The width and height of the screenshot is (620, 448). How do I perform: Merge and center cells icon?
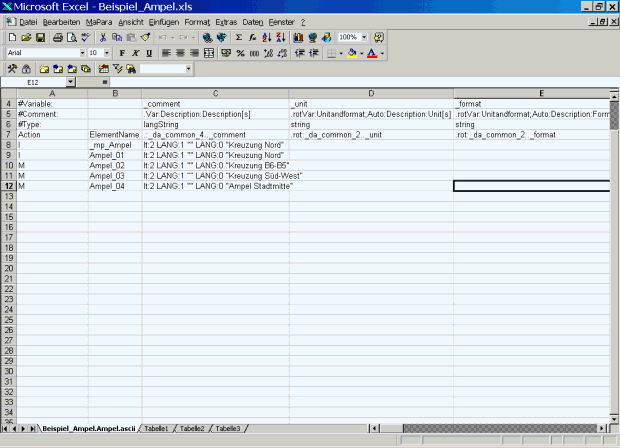pyautogui.click(x=209, y=53)
